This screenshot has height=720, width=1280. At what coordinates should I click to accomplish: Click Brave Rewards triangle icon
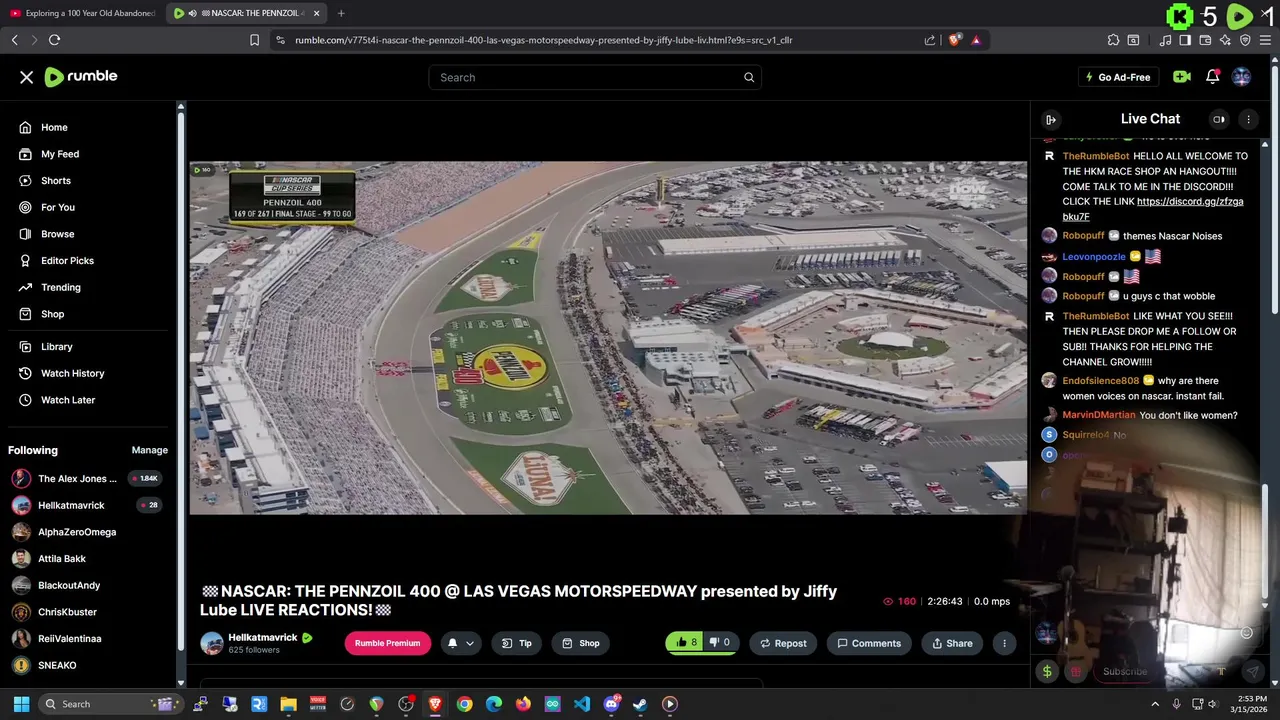(x=976, y=40)
